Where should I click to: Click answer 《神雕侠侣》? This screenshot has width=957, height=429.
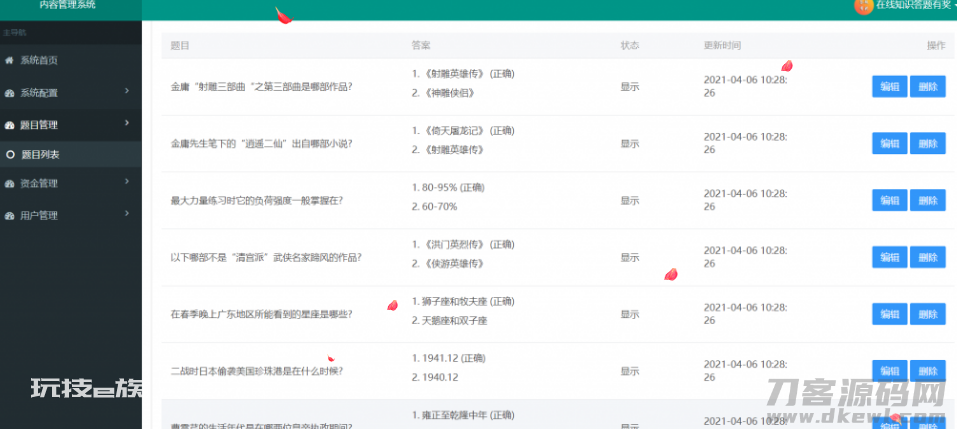point(443,93)
